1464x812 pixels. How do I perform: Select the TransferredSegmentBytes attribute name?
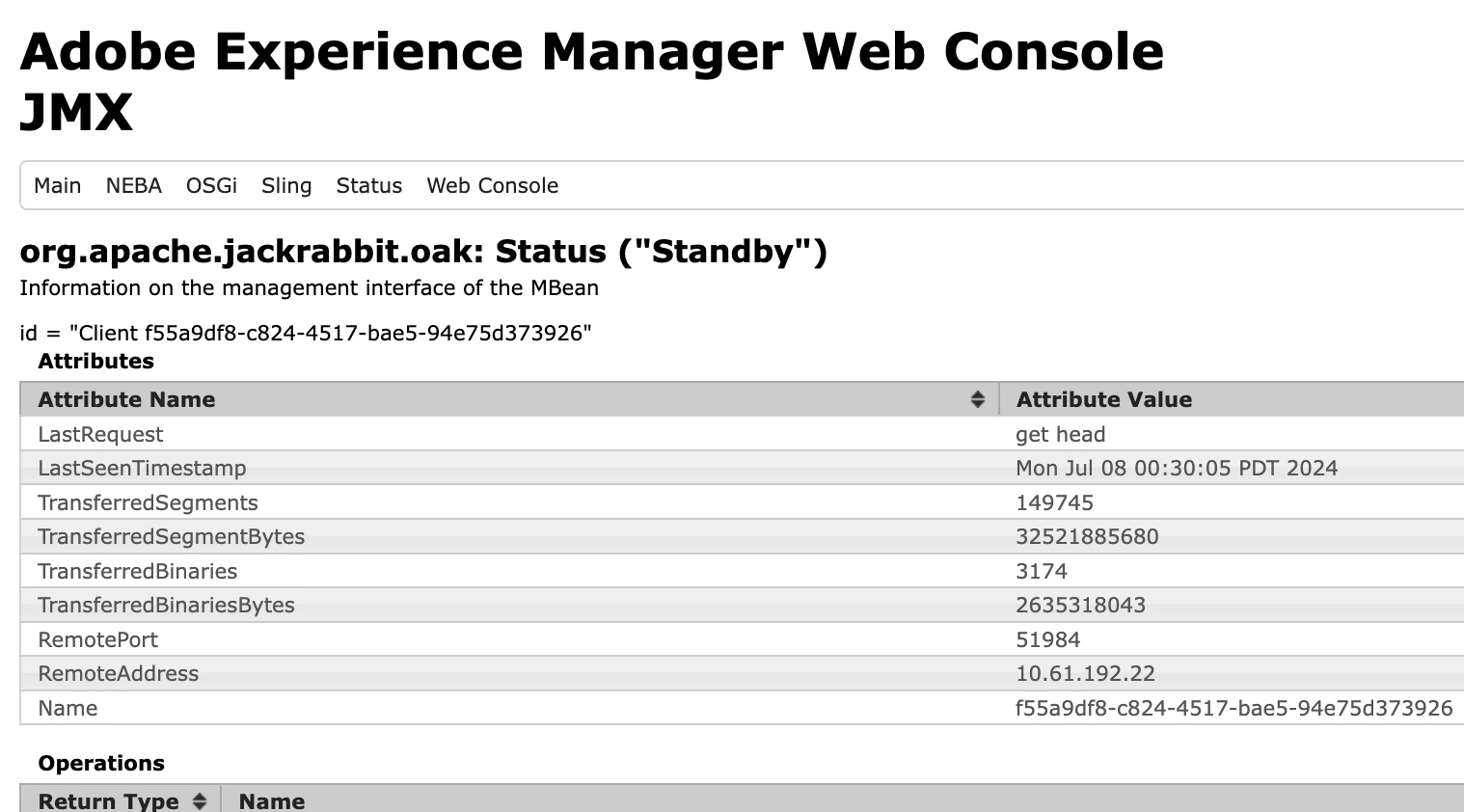coord(171,536)
